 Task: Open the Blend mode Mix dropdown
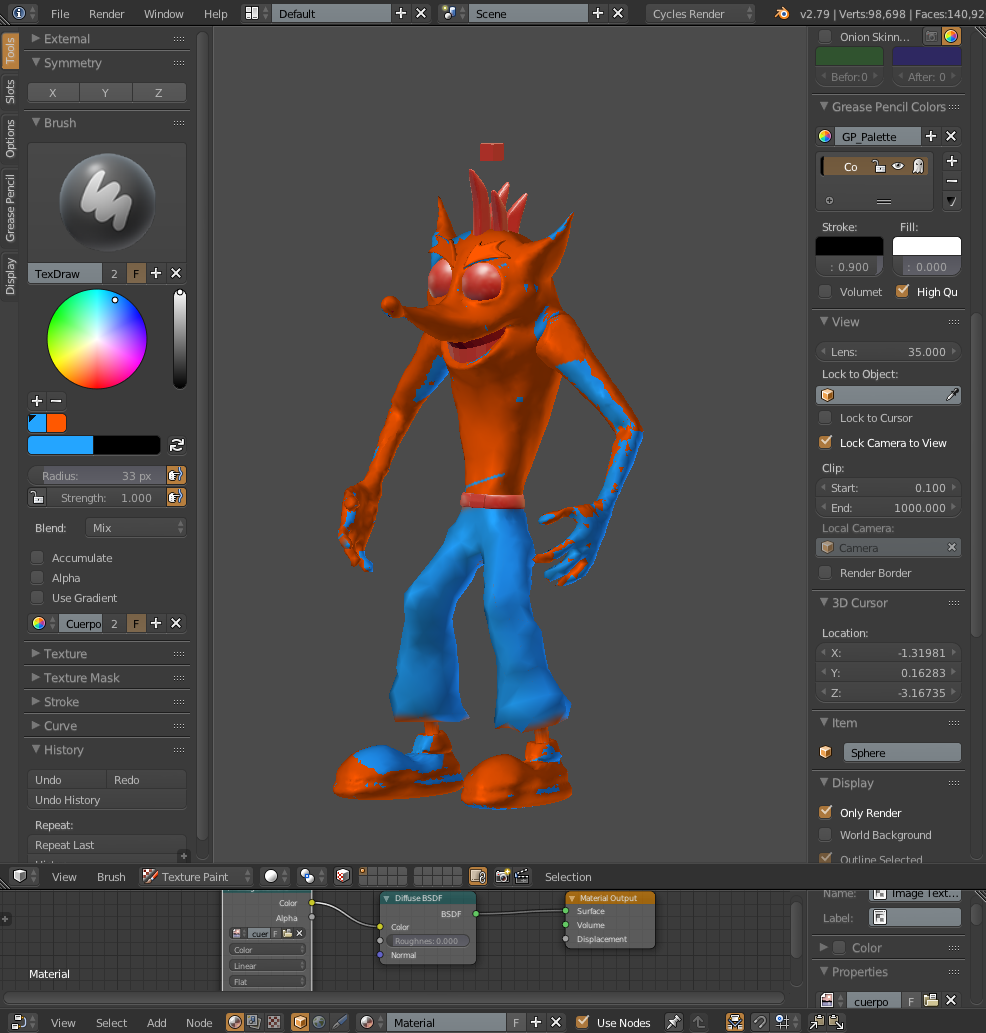(x=136, y=527)
